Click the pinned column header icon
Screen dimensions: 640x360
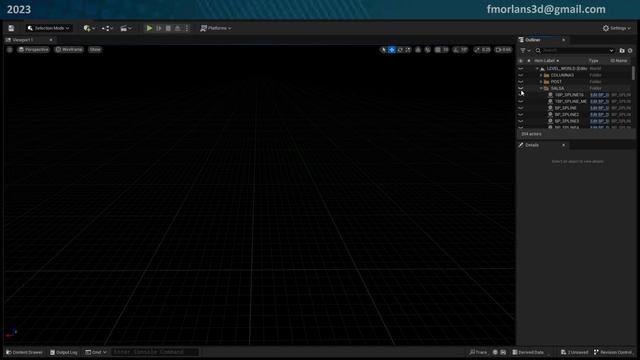pyautogui.click(x=529, y=61)
